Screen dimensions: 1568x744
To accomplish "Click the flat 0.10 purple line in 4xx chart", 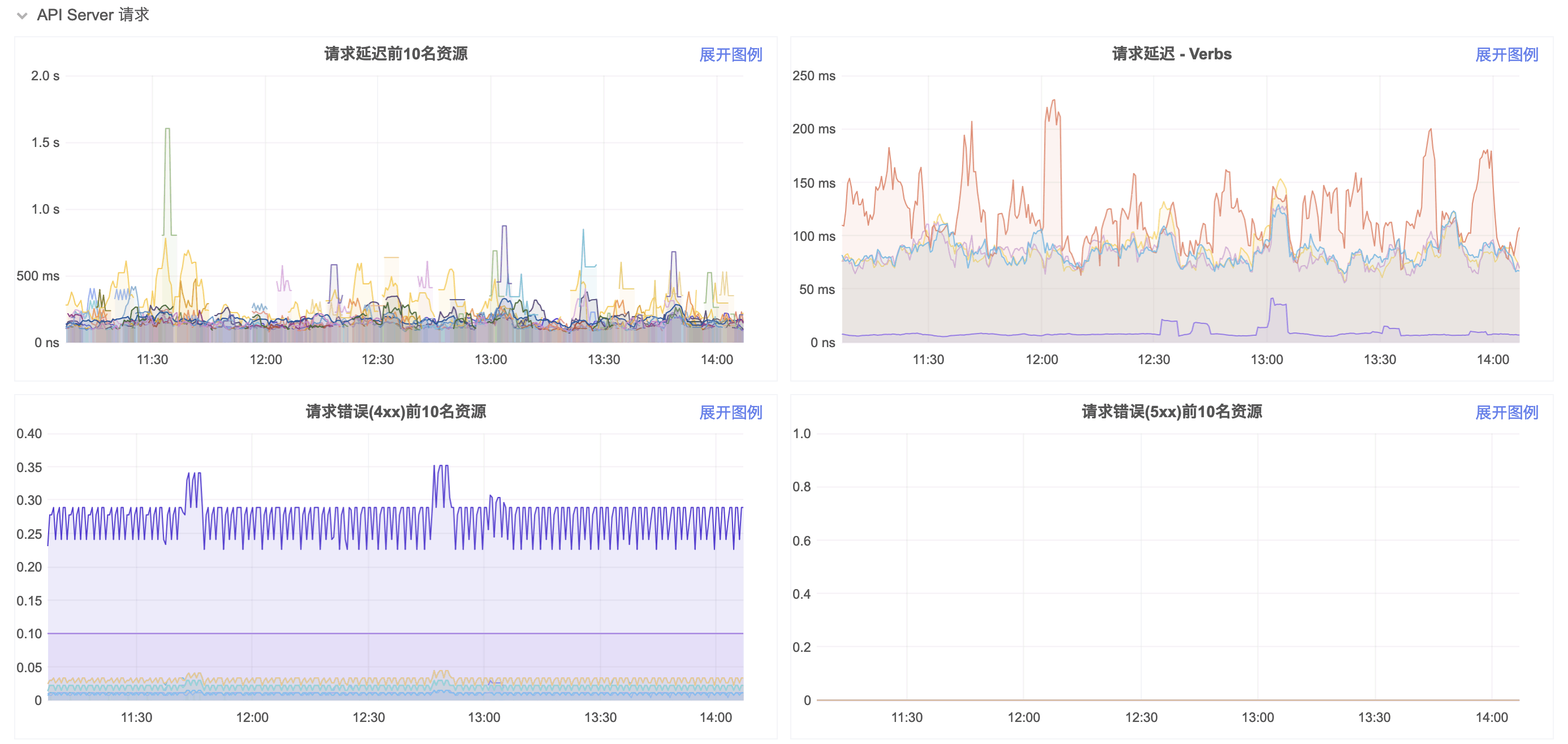I will [x=396, y=633].
